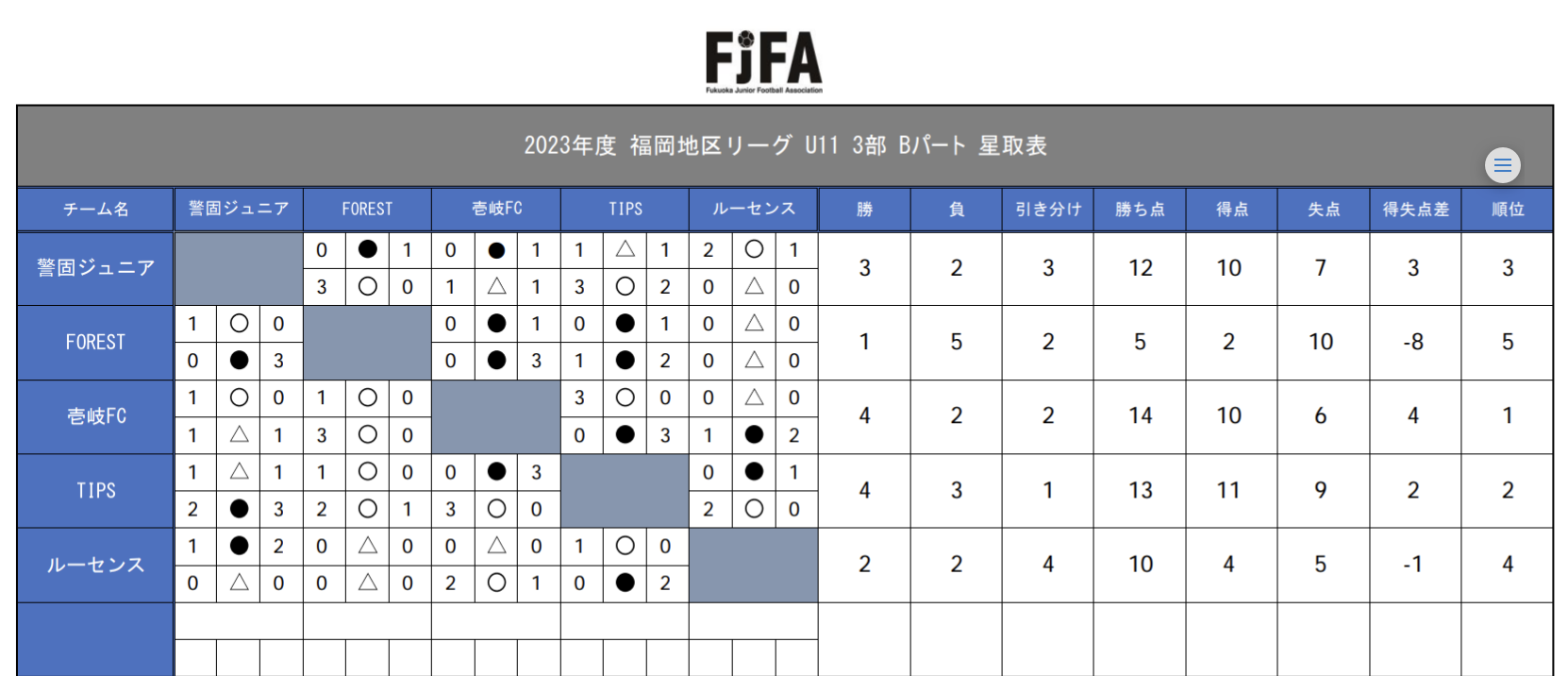The height and width of the screenshot is (676, 1568).
Task: Select the ルーセンス row header on the left
Action: click(x=95, y=565)
